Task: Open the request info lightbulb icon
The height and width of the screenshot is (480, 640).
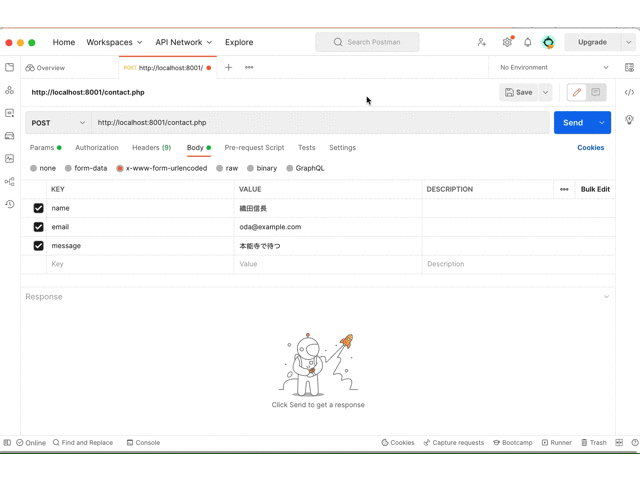Action: click(629, 120)
